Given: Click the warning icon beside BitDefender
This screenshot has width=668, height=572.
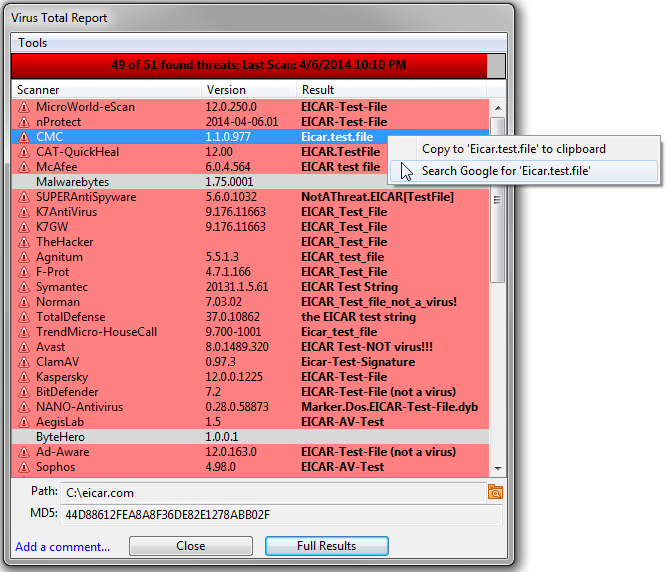Looking at the screenshot, I should coord(24,392).
